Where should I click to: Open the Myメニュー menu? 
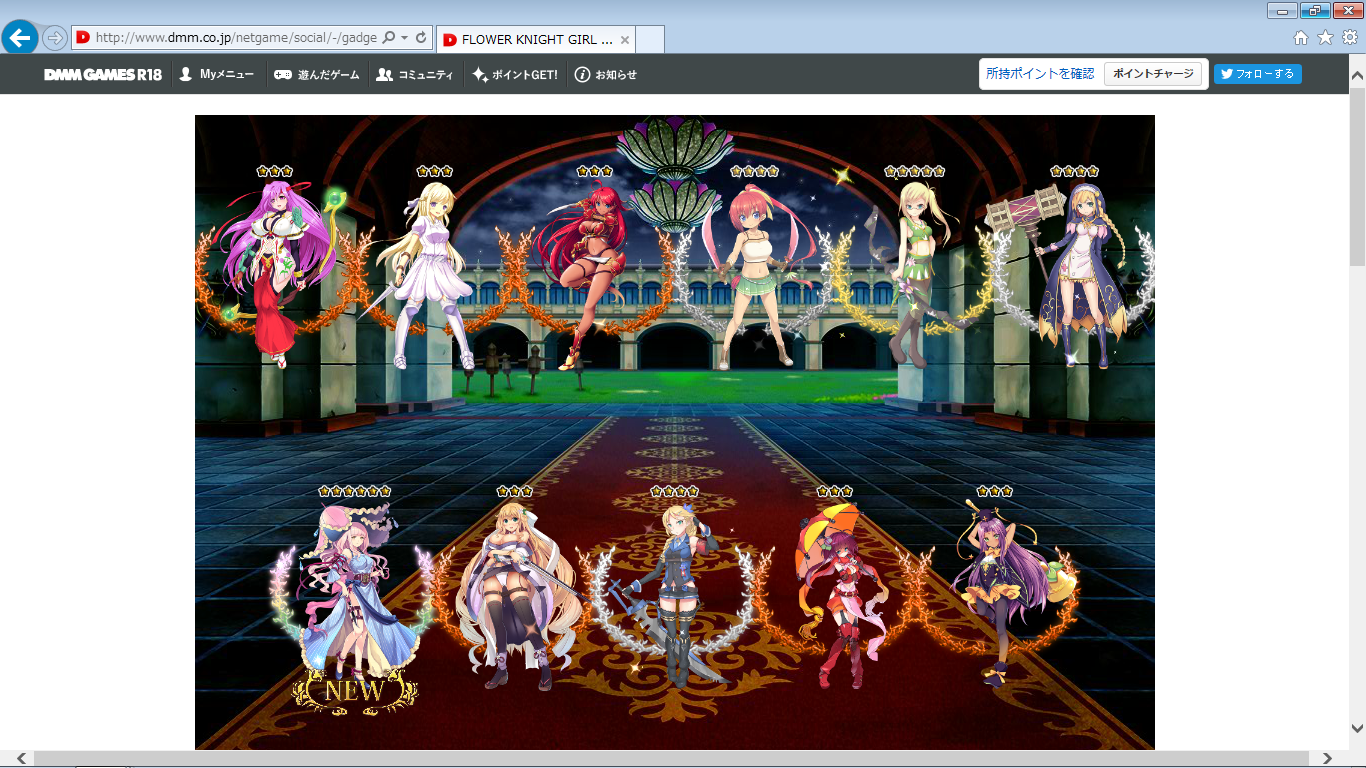click(217, 75)
